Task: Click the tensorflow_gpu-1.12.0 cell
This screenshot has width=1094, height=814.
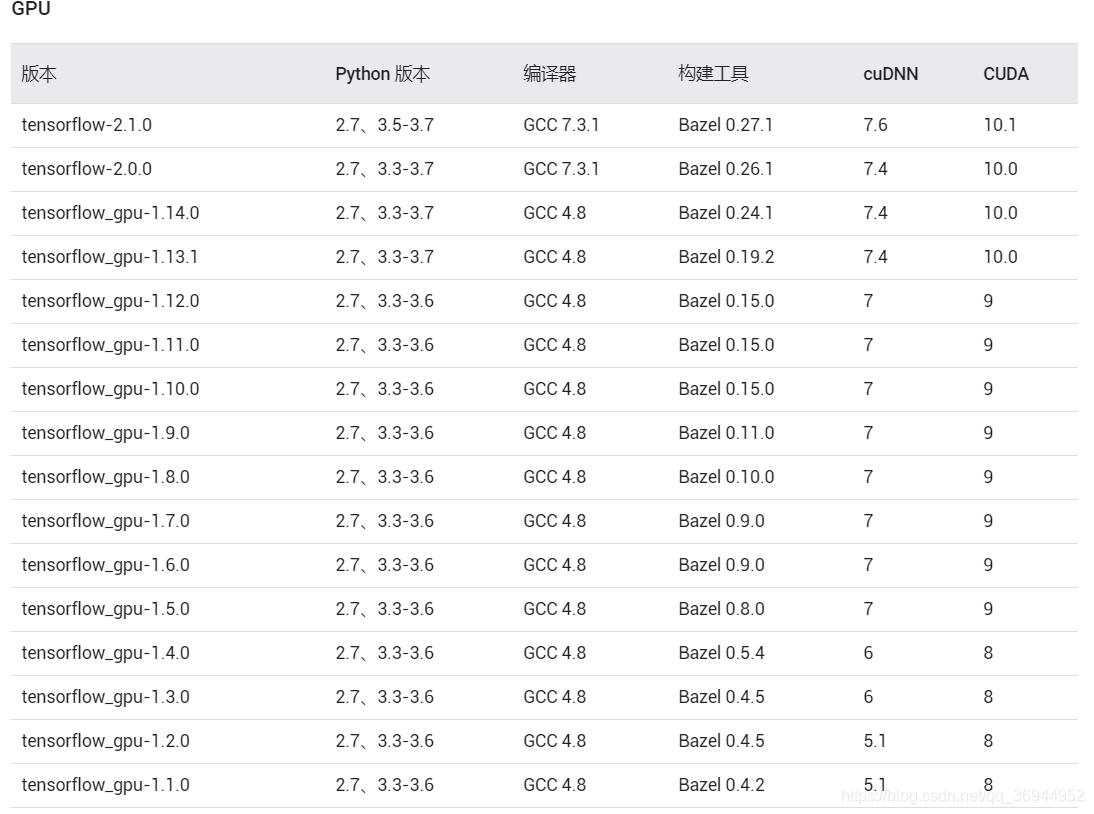Action: pos(110,301)
